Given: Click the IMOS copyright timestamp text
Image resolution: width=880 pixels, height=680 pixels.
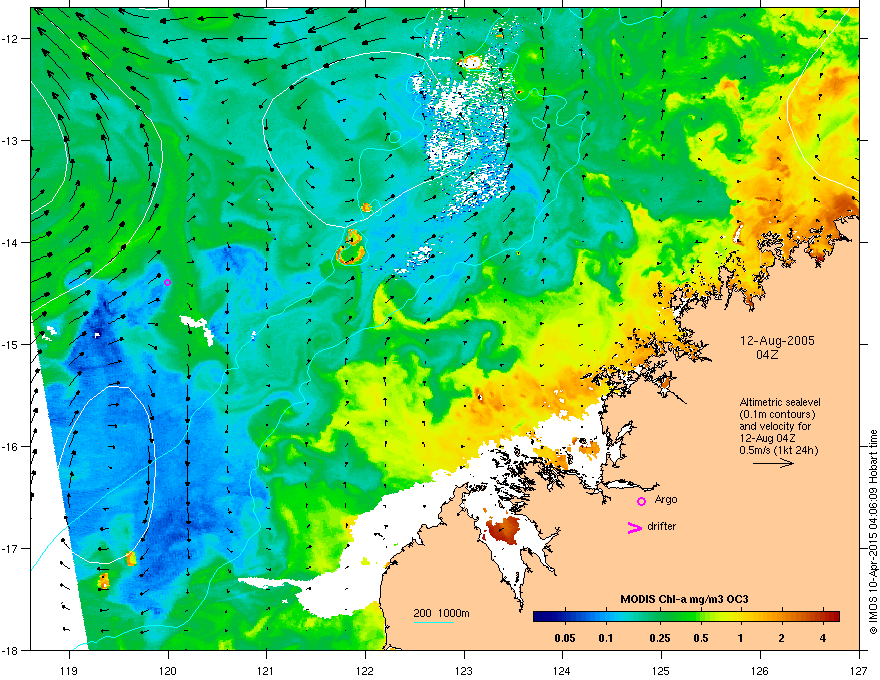Looking at the screenshot, I should pos(873,532).
